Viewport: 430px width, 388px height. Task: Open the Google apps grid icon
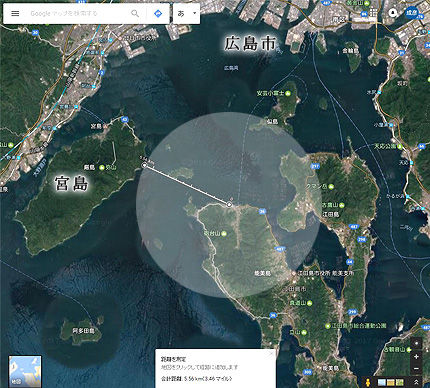(x=373, y=13)
